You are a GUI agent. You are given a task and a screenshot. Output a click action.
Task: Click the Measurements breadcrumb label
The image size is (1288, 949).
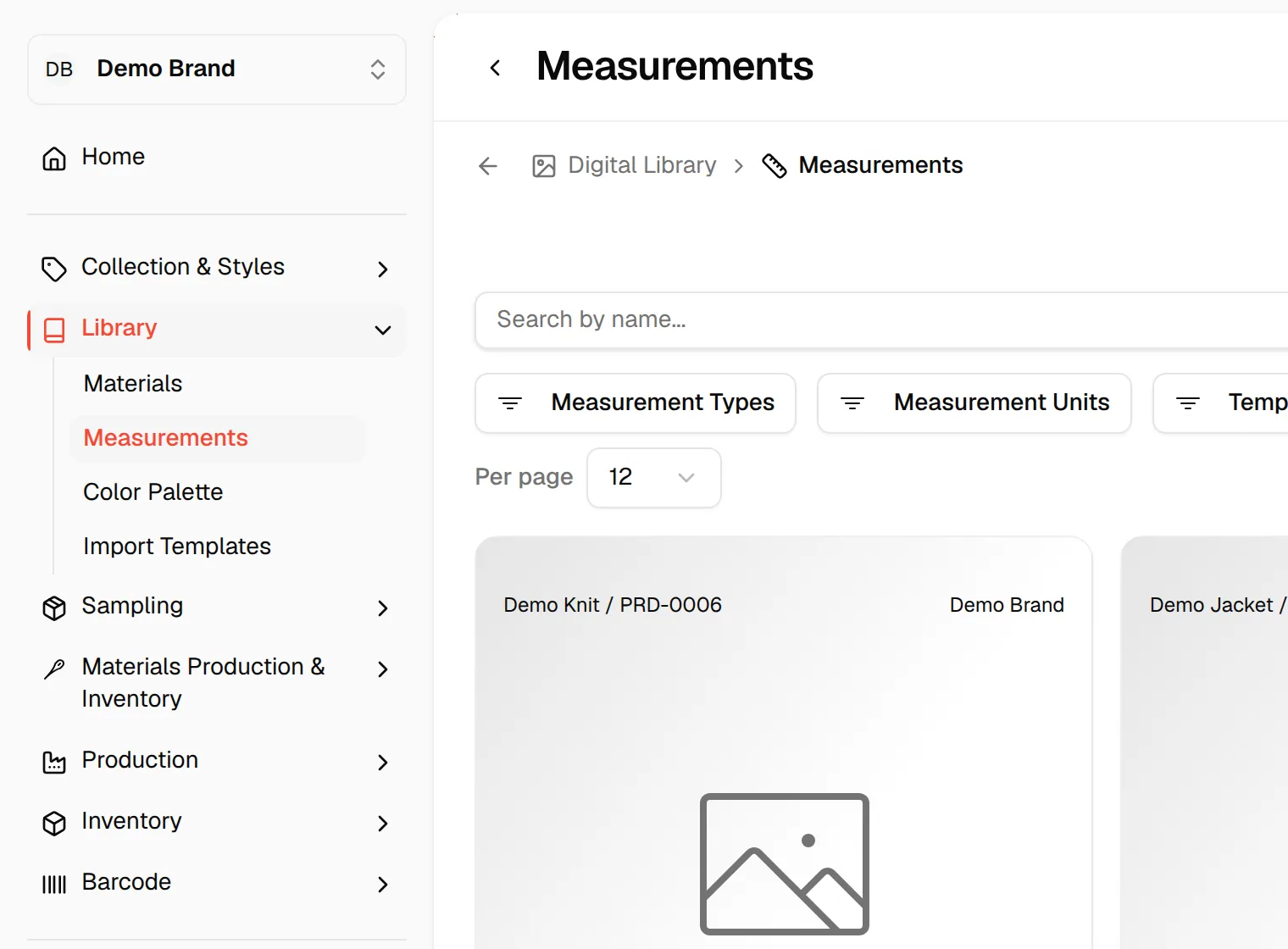click(881, 165)
